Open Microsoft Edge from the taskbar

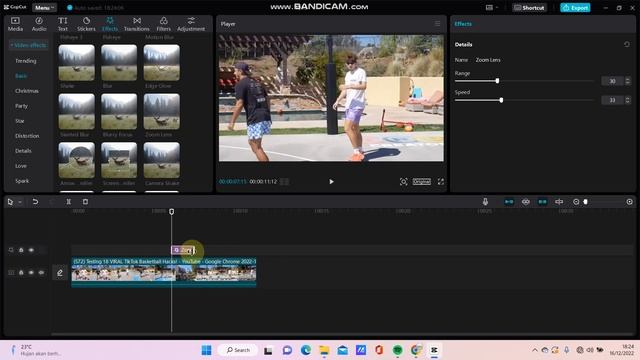click(x=306, y=350)
